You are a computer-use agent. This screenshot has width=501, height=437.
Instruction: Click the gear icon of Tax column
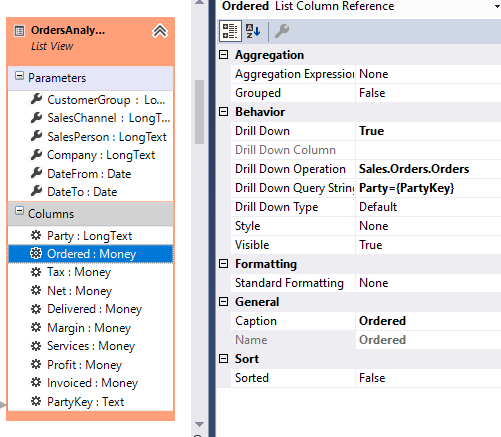(36, 272)
